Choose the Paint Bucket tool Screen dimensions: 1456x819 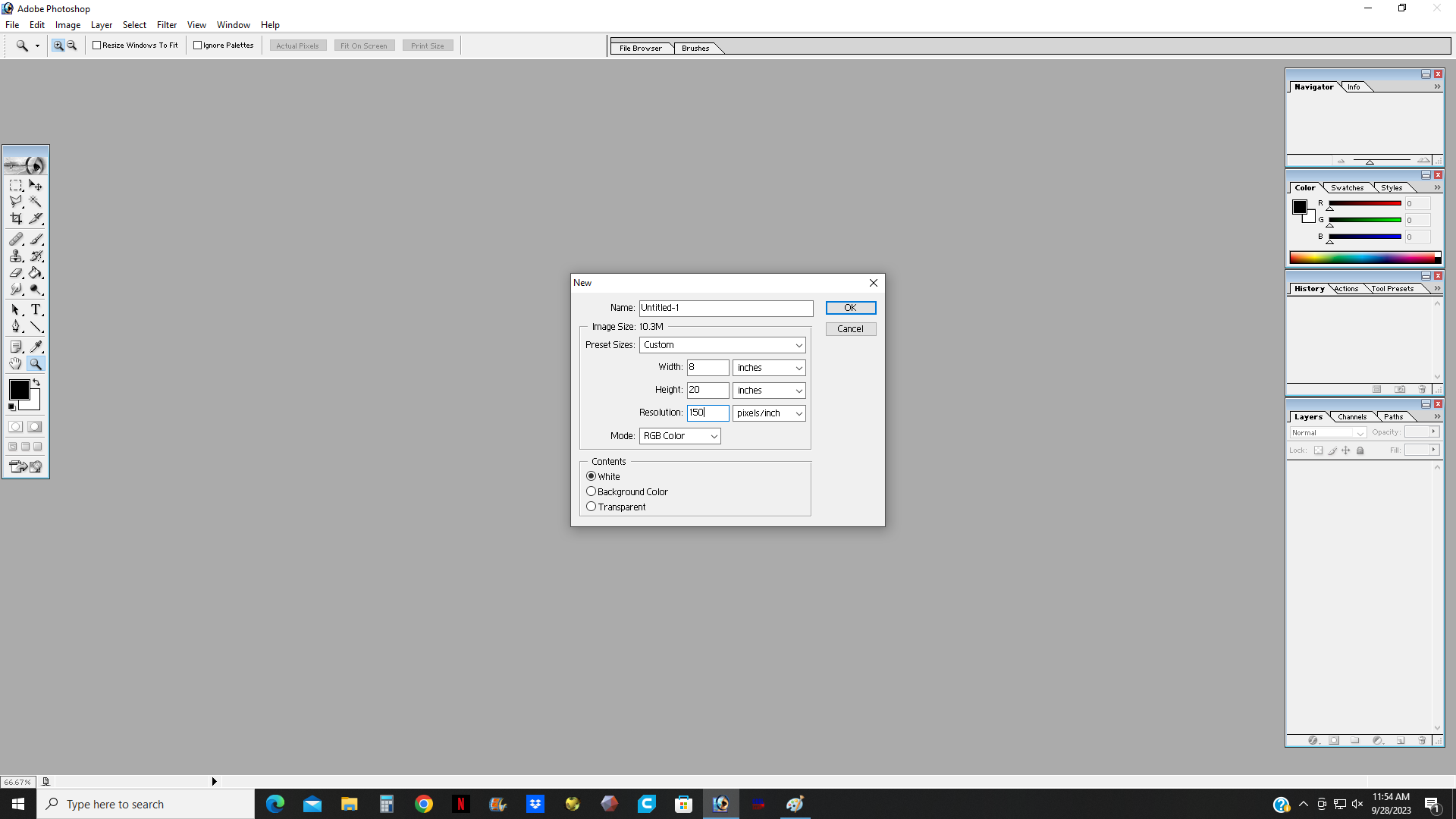(x=36, y=273)
